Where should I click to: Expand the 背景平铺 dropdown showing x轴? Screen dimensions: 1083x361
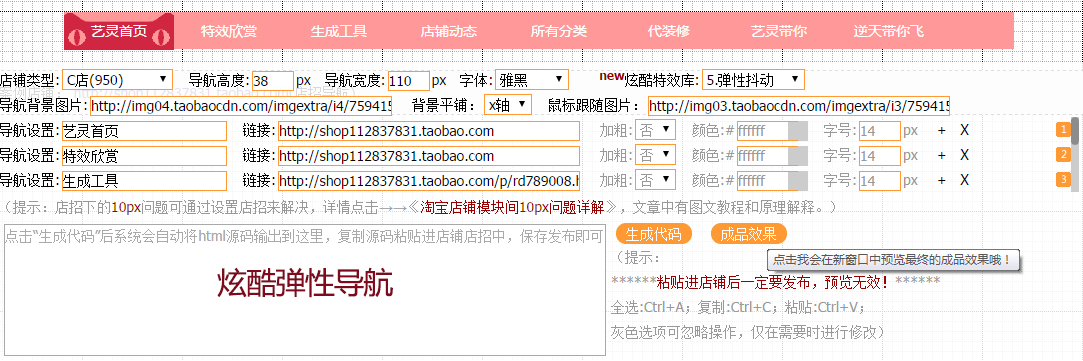[508, 106]
